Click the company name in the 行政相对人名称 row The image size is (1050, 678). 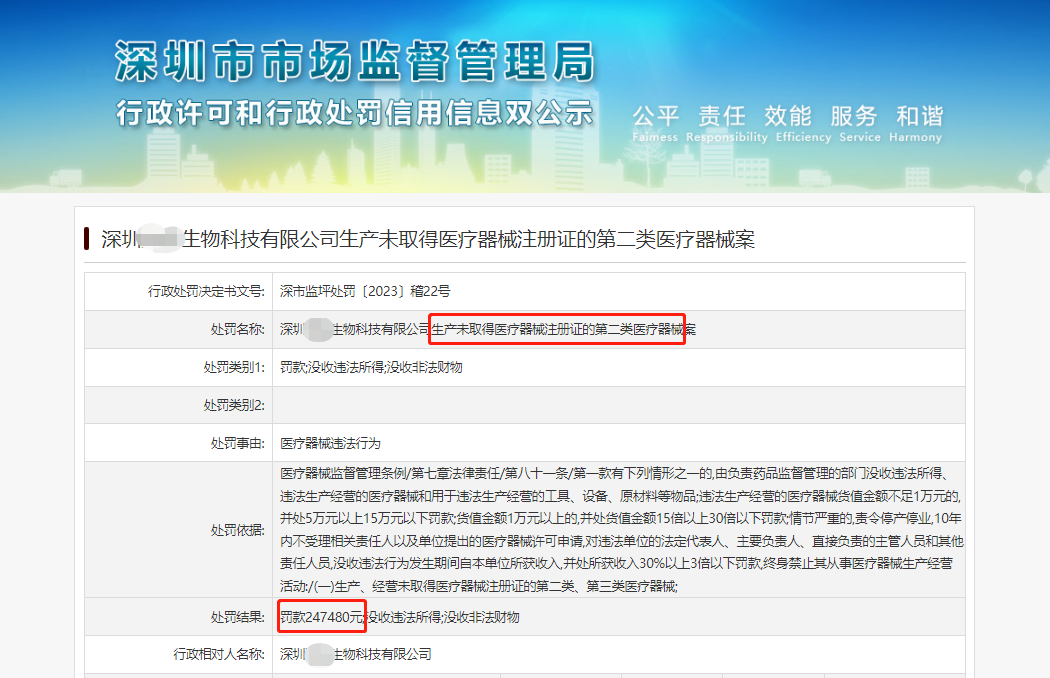point(355,654)
